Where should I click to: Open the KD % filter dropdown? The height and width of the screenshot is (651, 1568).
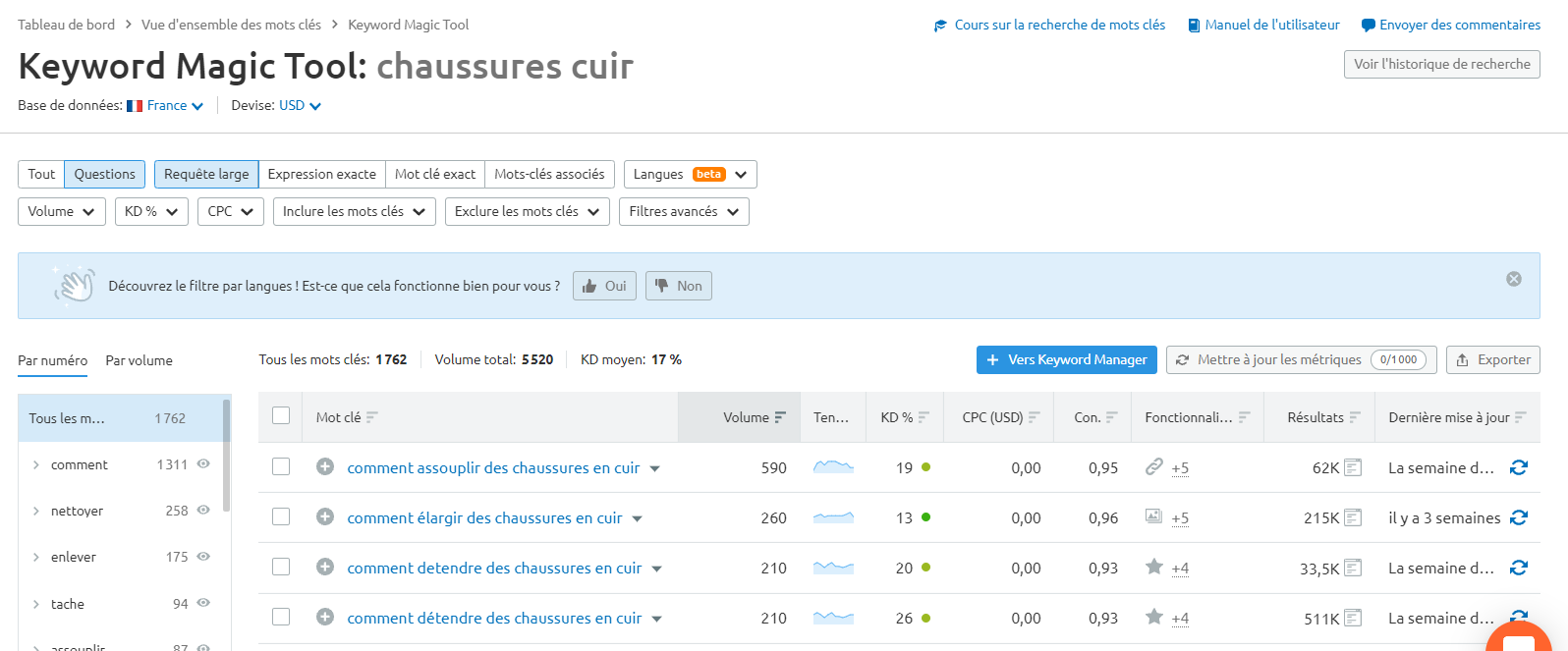[151, 211]
